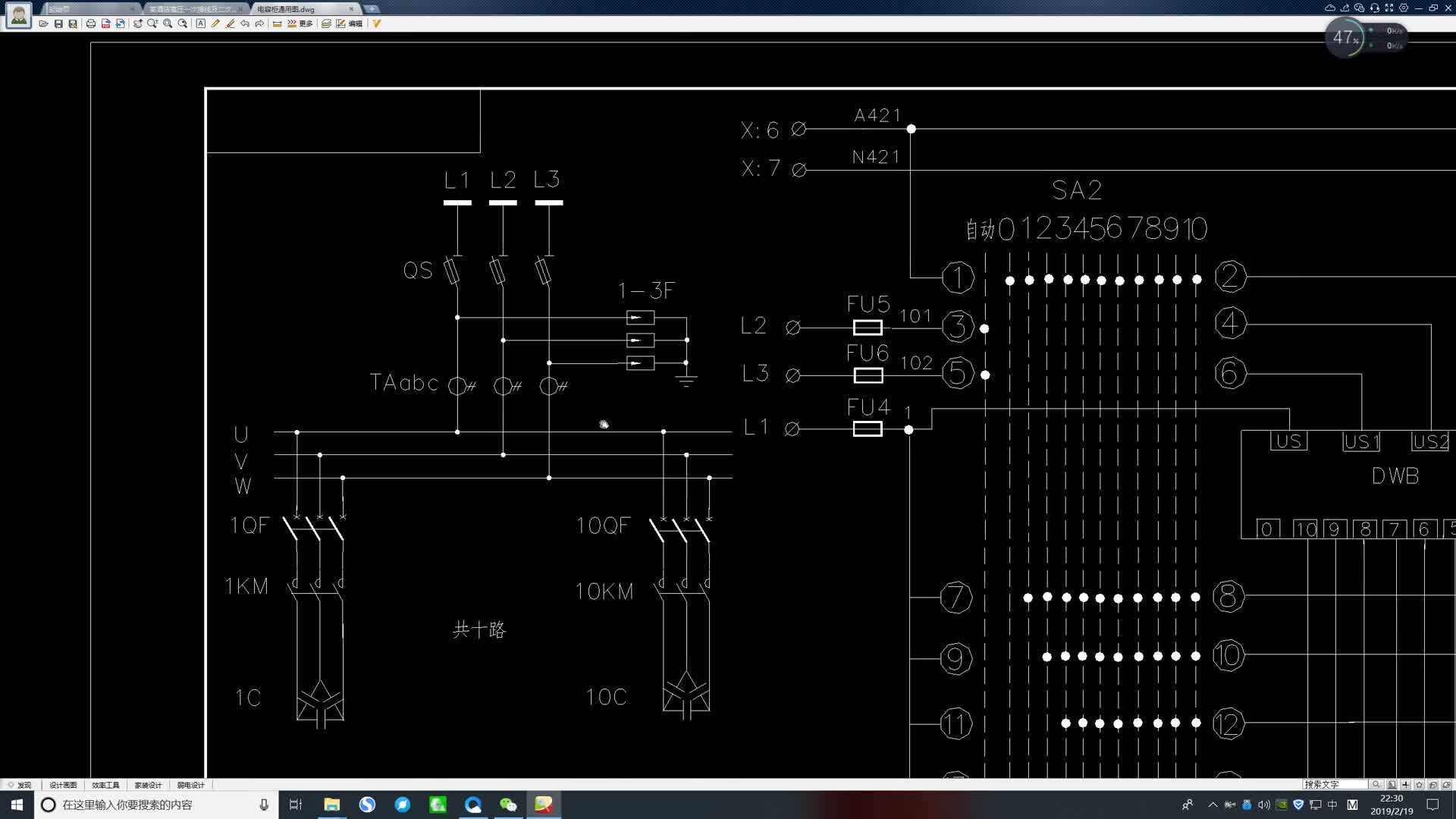Open the 设计画图 bottom tab
Screen dimensions: 1456x819
click(63, 785)
